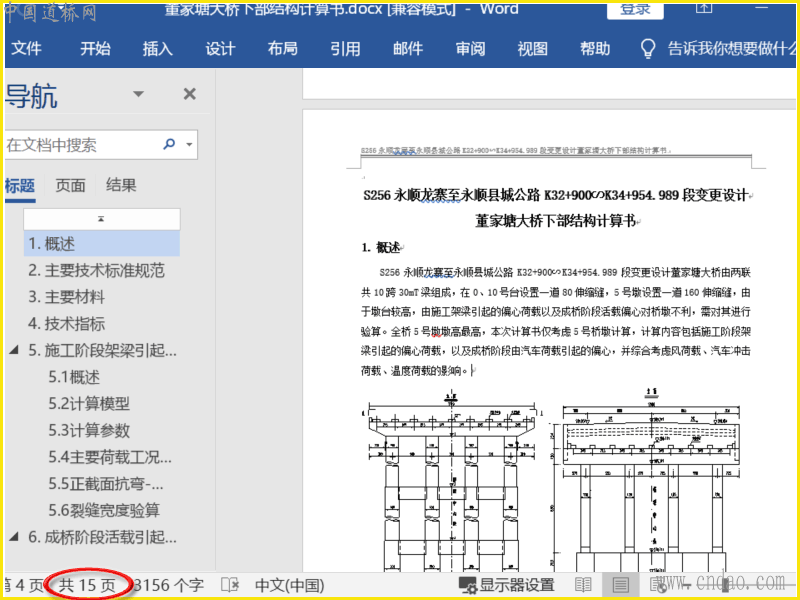The height and width of the screenshot is (600, 800).
Task: Click the jump-to-top bar above headings
Action: point(102,219)
